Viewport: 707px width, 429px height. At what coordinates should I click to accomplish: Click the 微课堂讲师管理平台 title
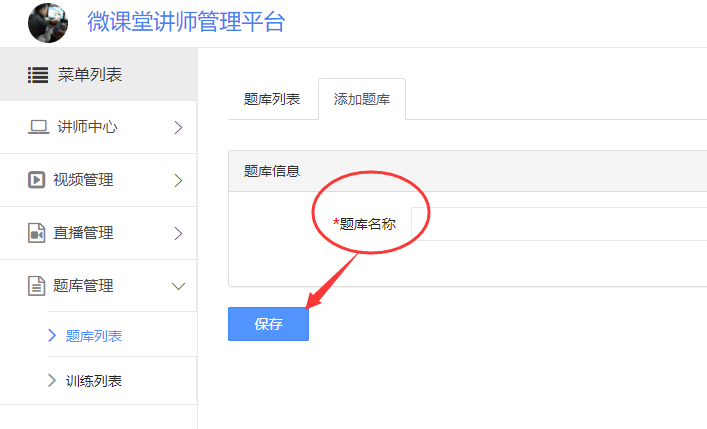[186, 22]
